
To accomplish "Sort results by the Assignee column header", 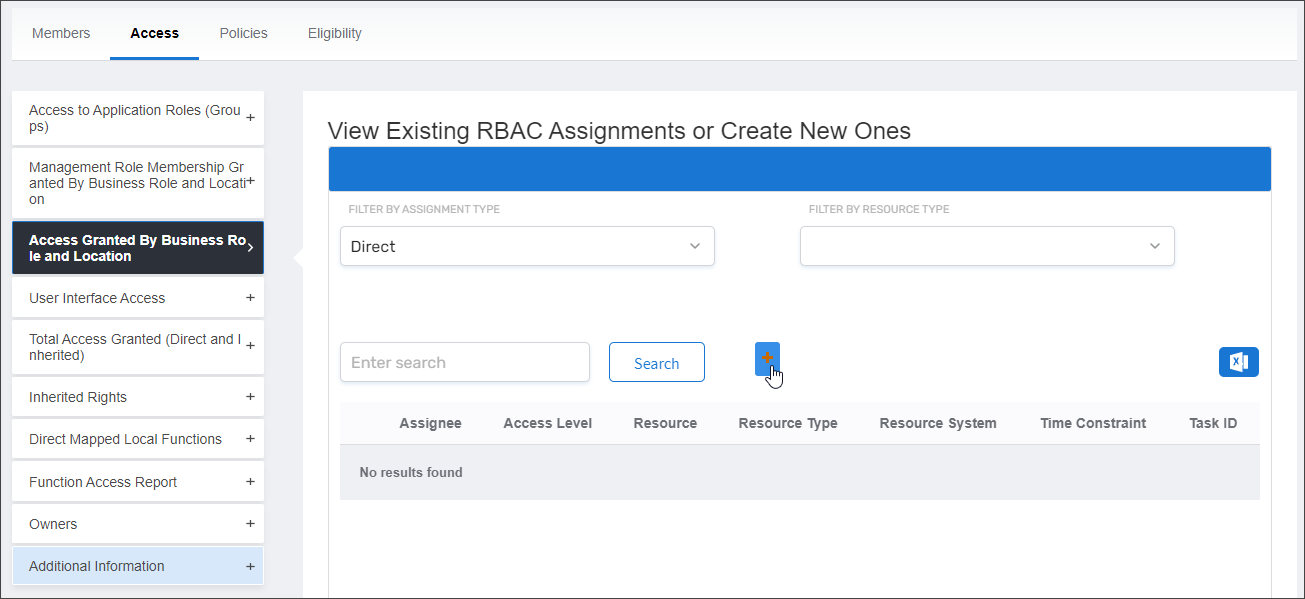I will pyautogui.click(x=430, y=423).
